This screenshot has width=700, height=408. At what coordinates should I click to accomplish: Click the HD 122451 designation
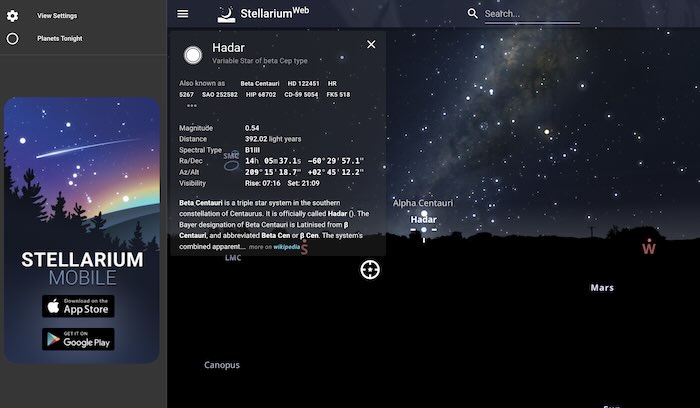[304, 83]
